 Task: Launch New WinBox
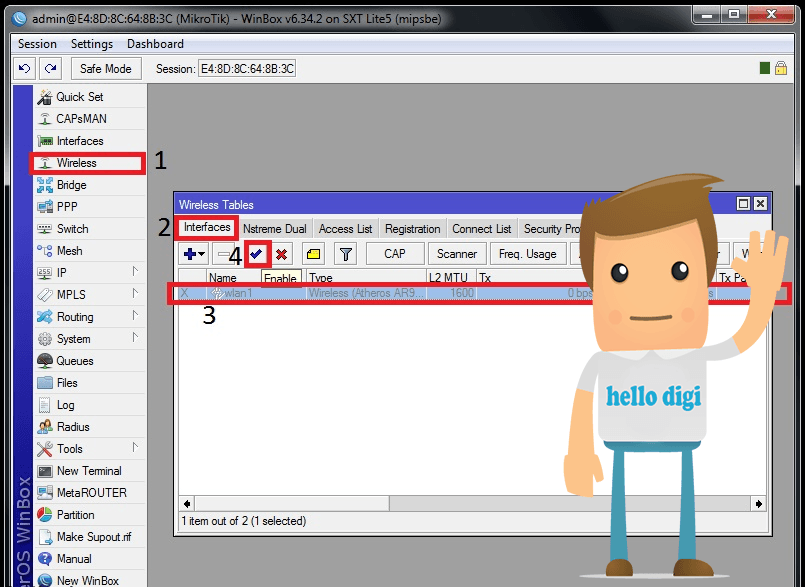click(90, 580)
